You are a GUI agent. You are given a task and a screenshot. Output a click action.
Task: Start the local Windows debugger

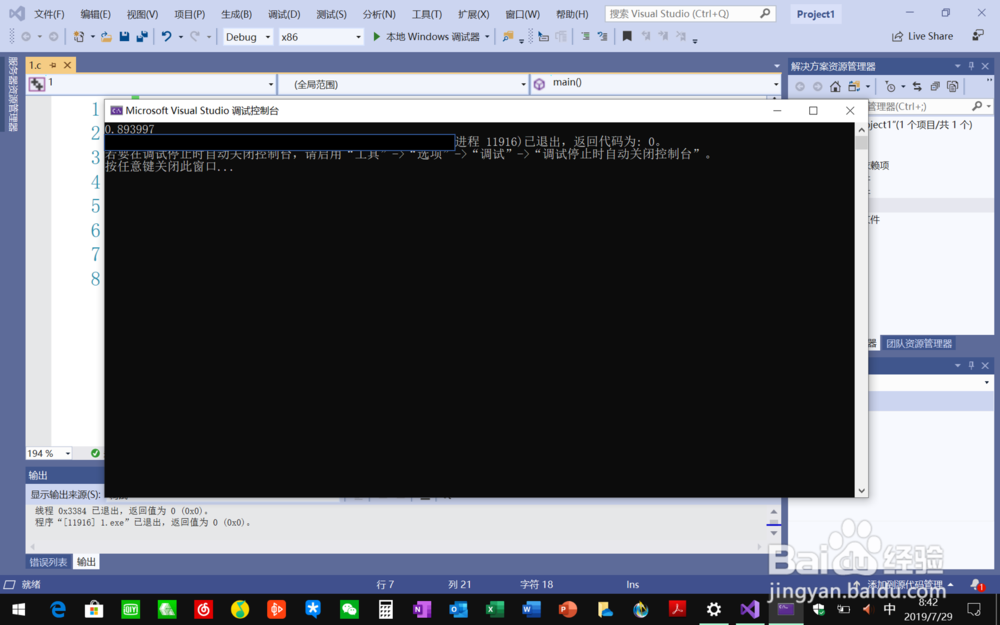point(426,37)
